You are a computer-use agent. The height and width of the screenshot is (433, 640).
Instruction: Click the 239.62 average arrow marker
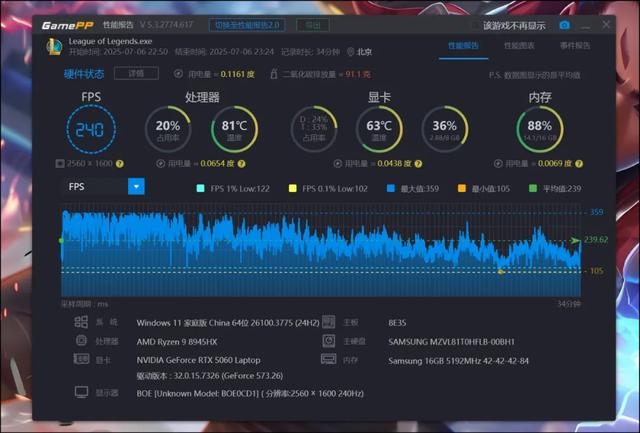pyautogui.click(x=576, y=240)
